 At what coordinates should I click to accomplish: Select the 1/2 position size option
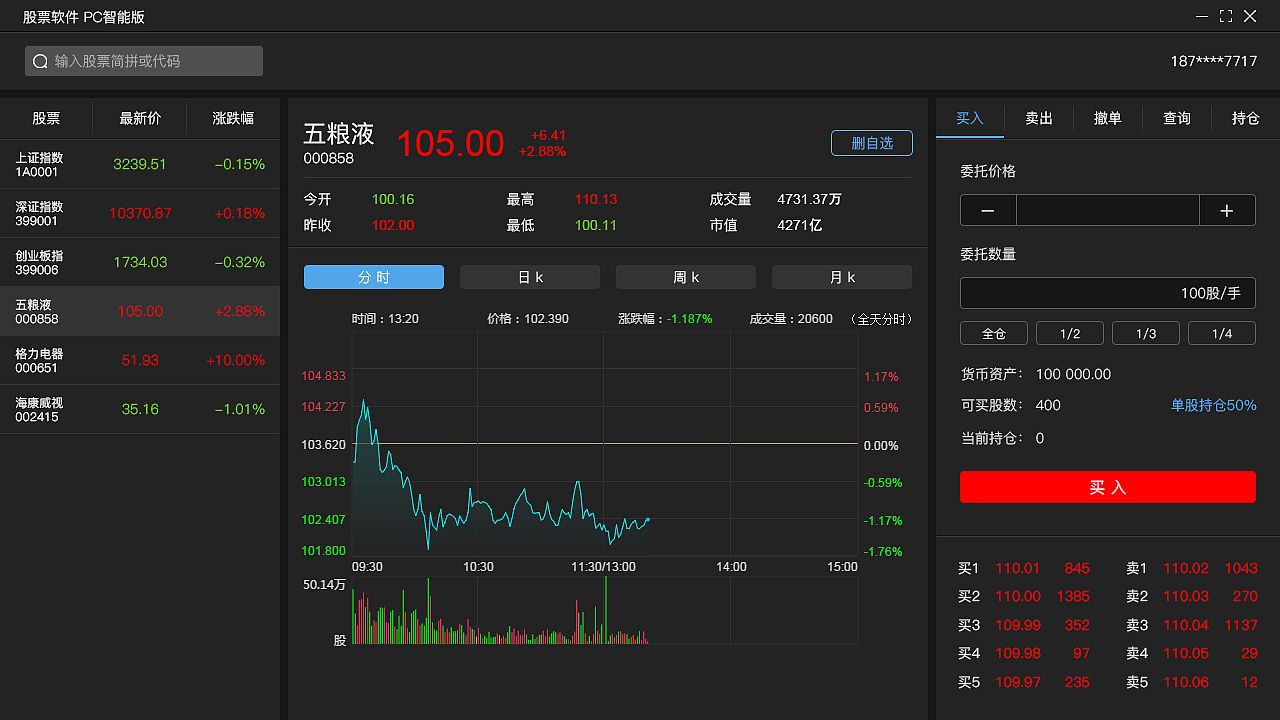[1069, 333]
